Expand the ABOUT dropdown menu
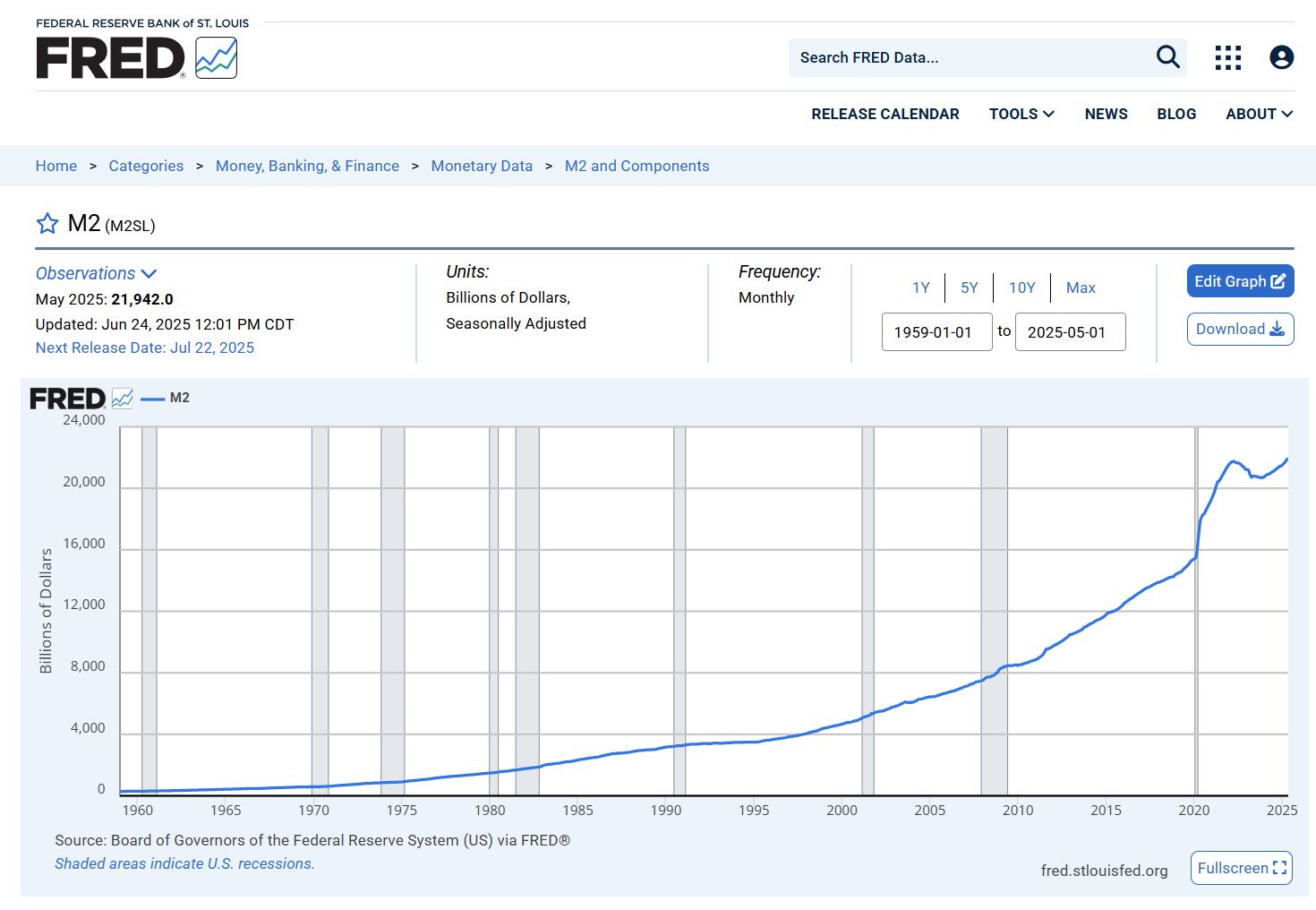 coord(1260,114)
